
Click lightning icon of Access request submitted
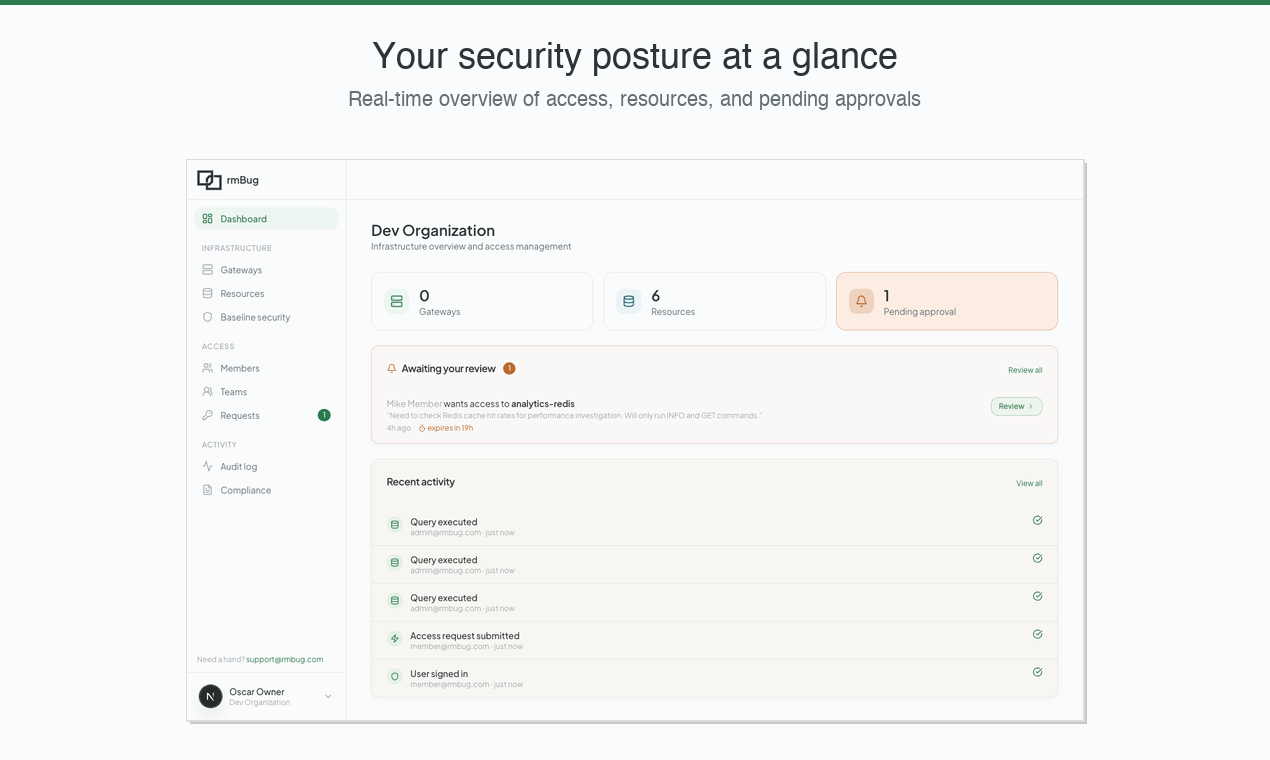coord(394,638)
